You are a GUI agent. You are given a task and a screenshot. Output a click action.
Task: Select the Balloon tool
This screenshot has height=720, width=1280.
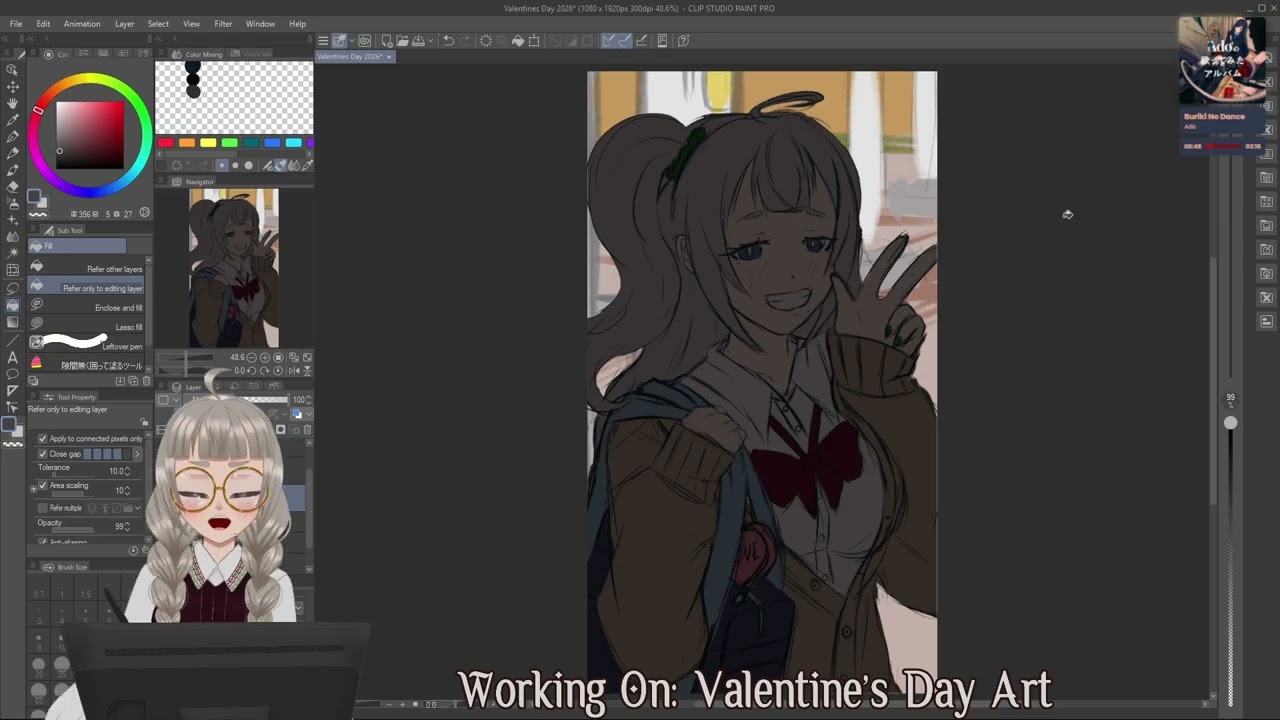12,373
